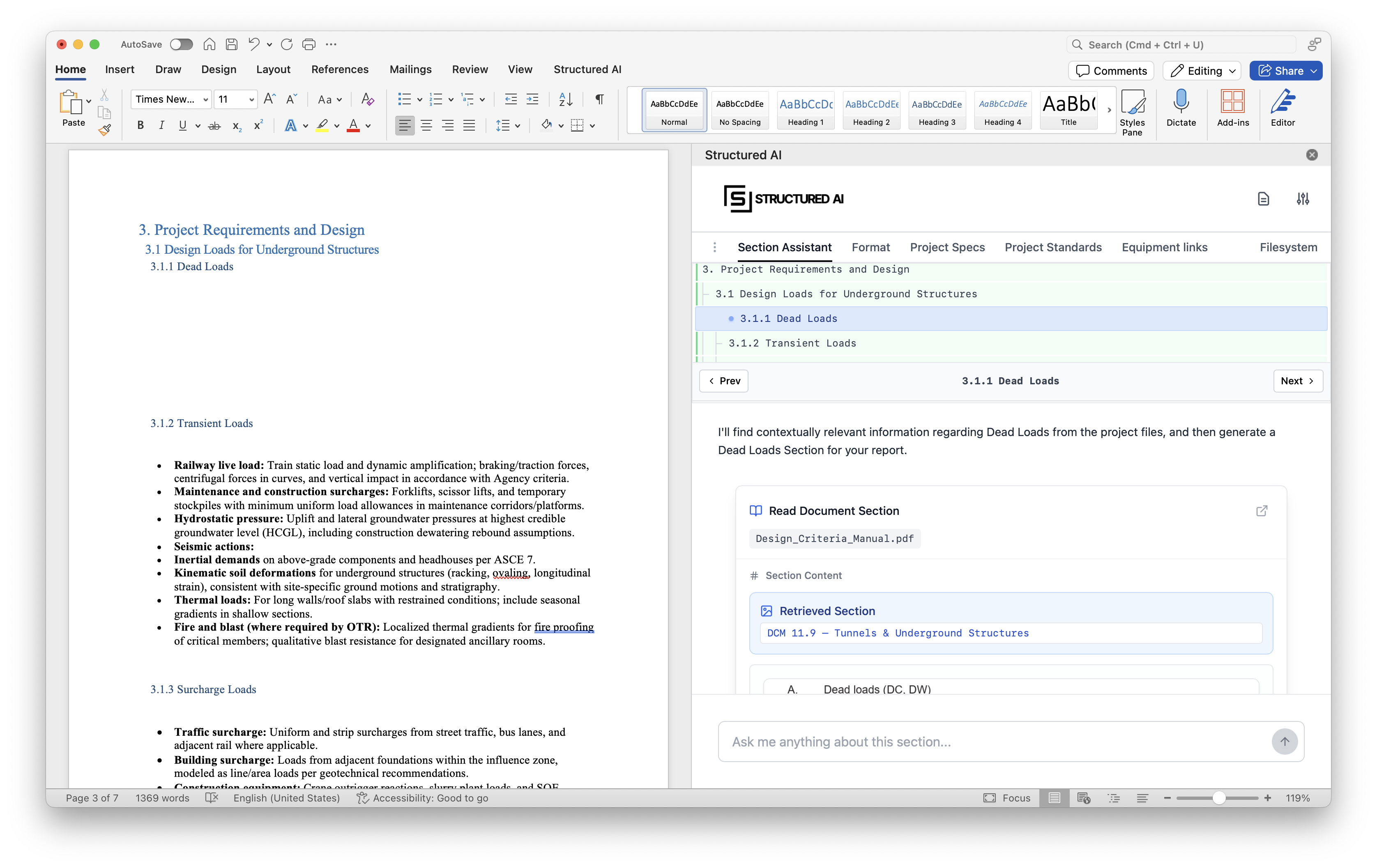
Task: Toggle the AutoSave switch
Action: [x=181, y=45]
